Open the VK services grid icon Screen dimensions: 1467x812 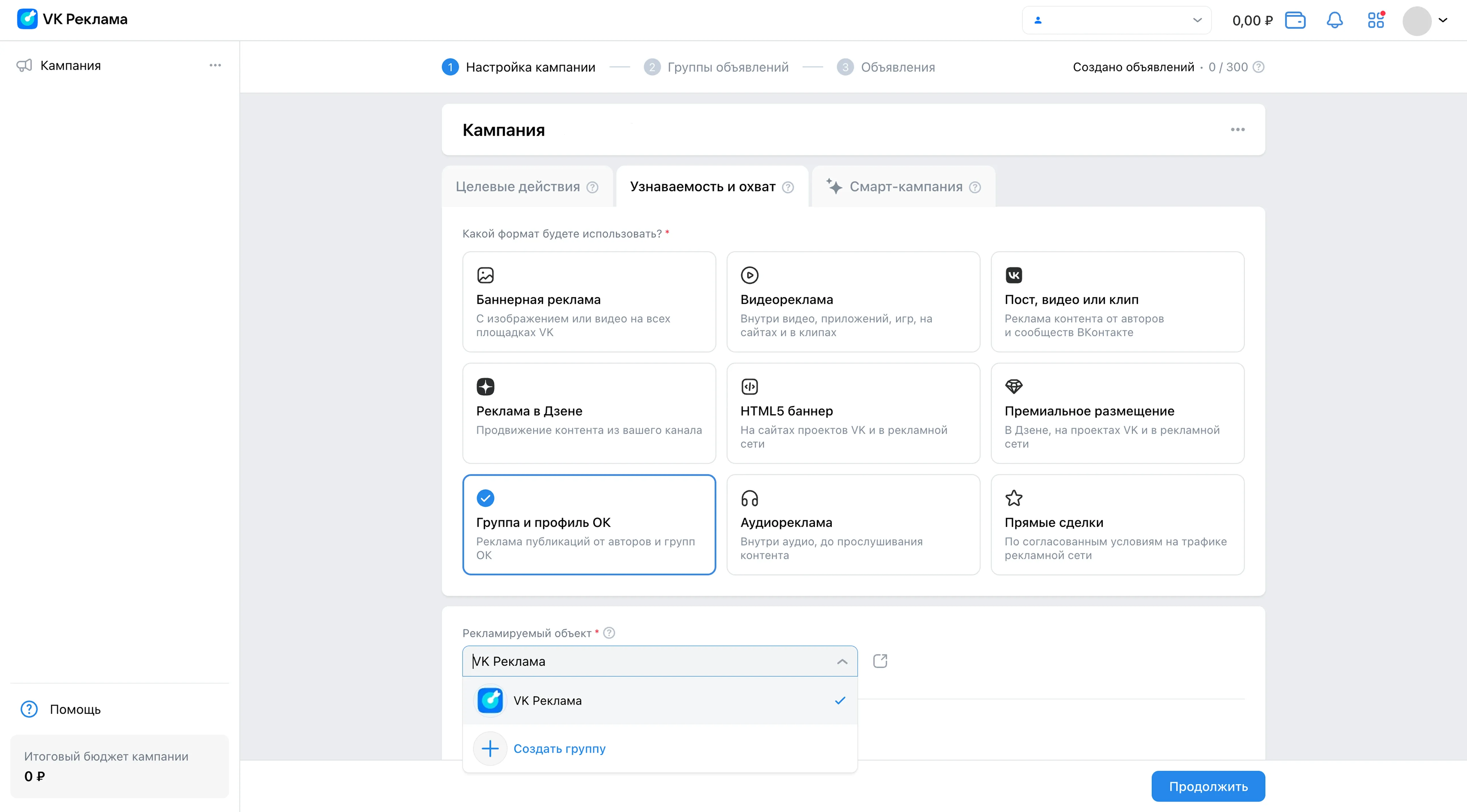coord(1376,21)
